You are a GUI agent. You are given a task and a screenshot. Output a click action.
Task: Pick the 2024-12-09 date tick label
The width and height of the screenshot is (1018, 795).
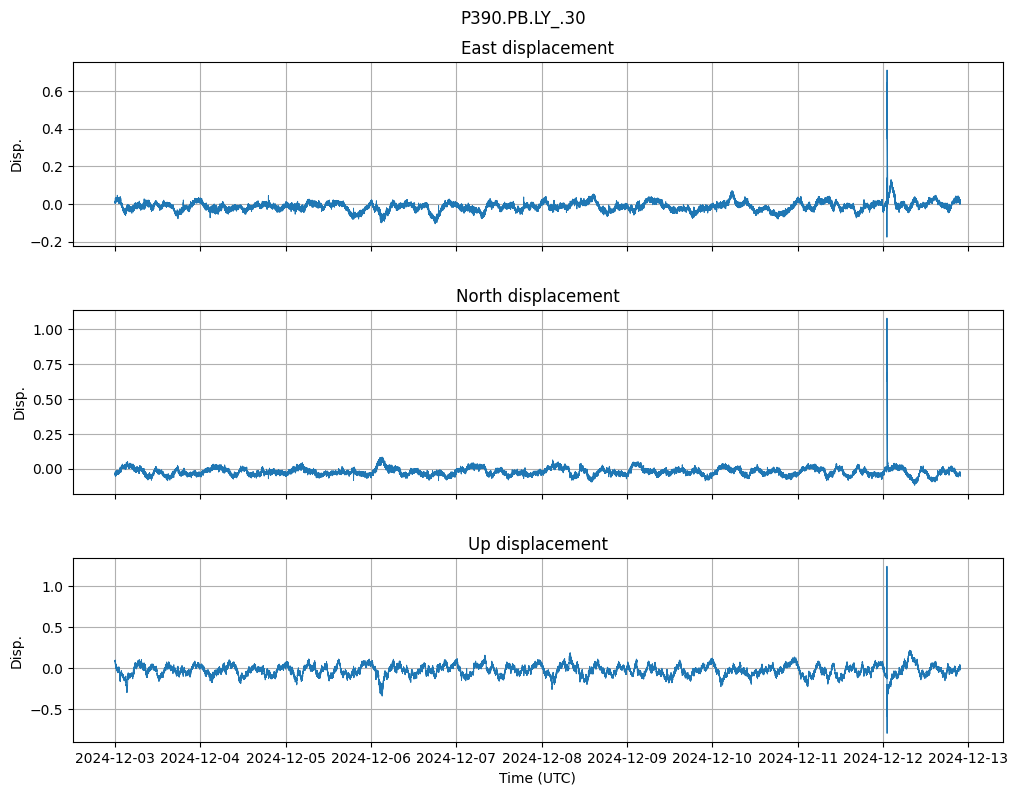coord(627,759)
